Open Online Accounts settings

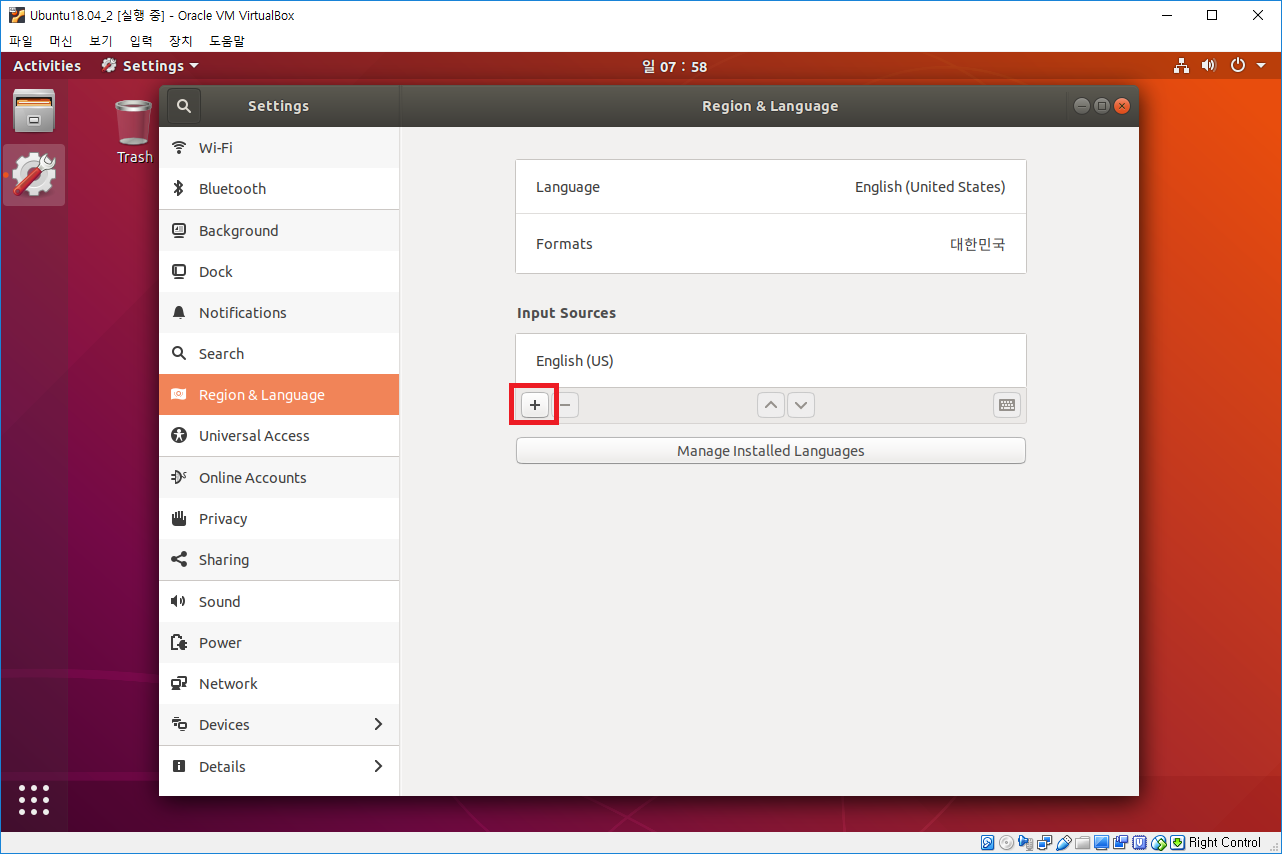[279, 478]
